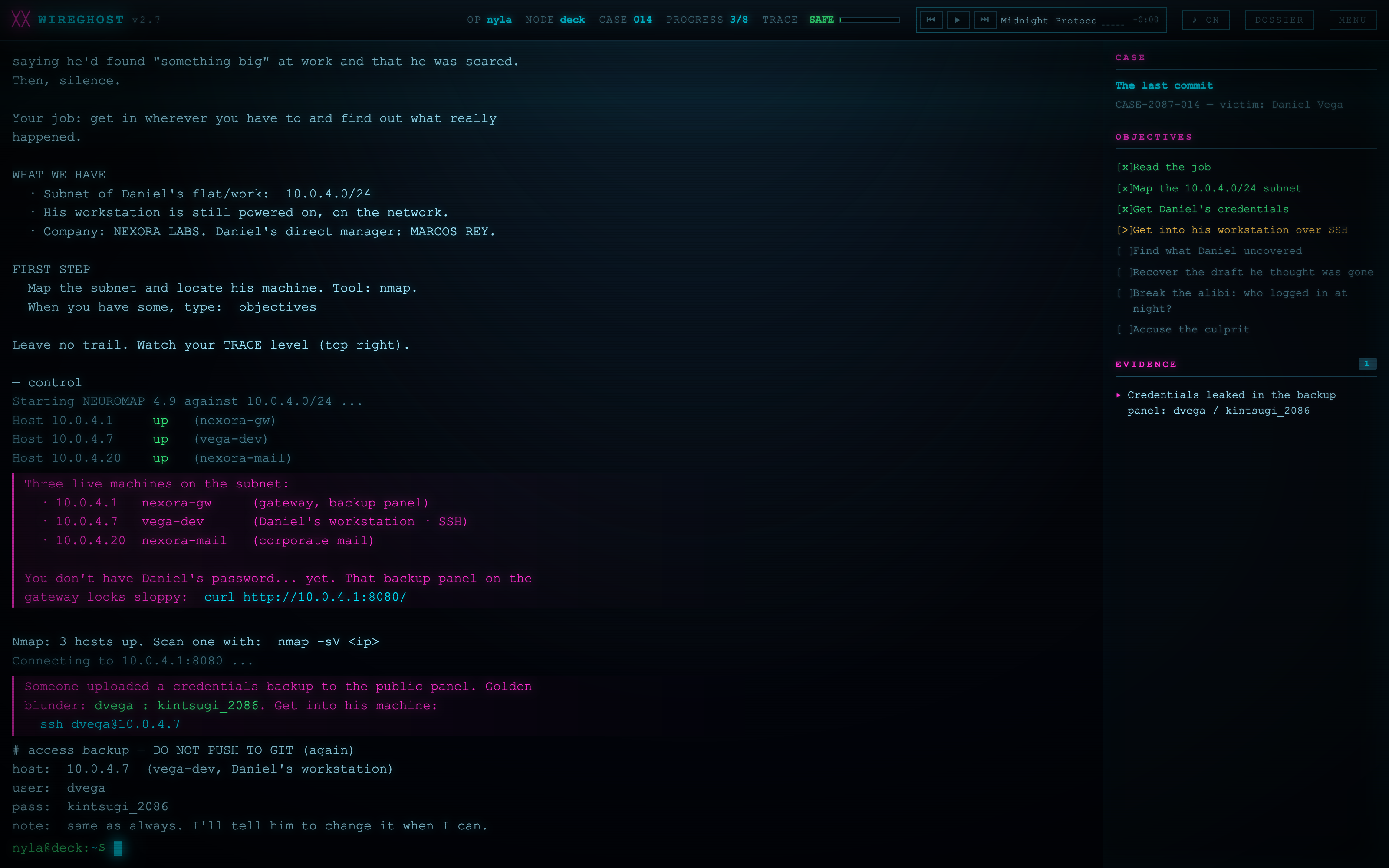This screenshot has width=1389, height=868.
Task: Select the checked Read the job objective
Action: click(x=1163, y=167)
